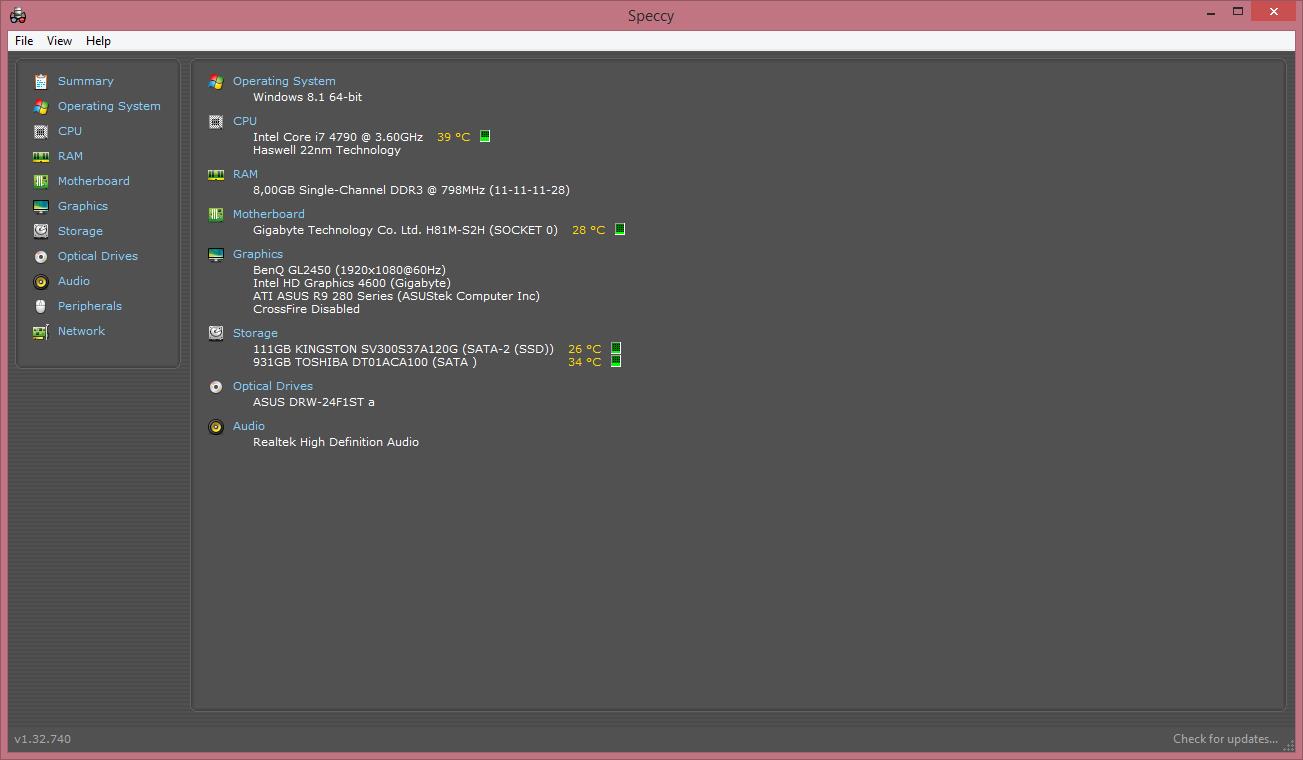1303x760 pixels.
Task: Click the Graphics monitor icon in sidebar
Action: tap(41, 206)
